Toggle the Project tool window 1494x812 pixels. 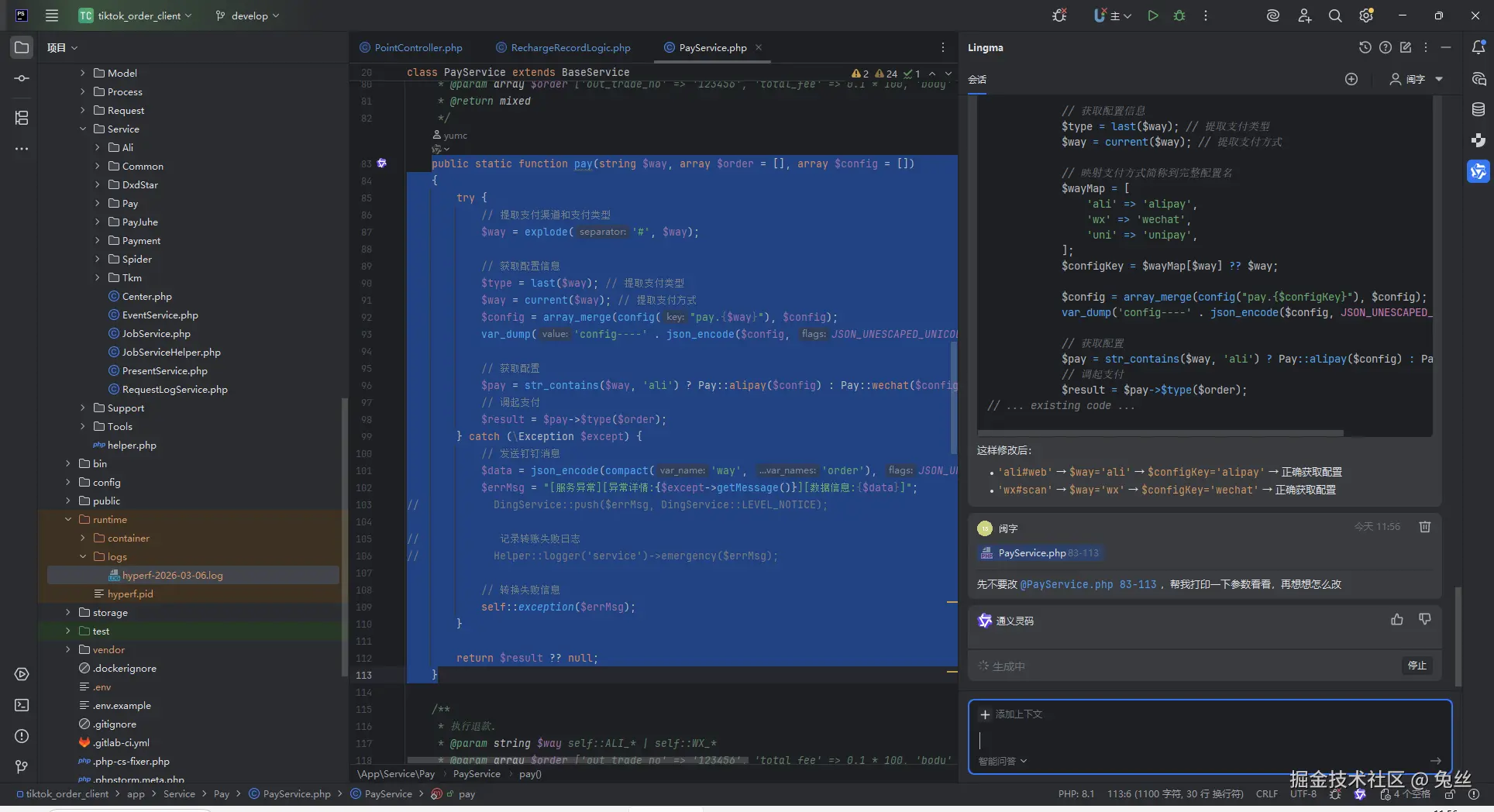[x=22, y=47]
